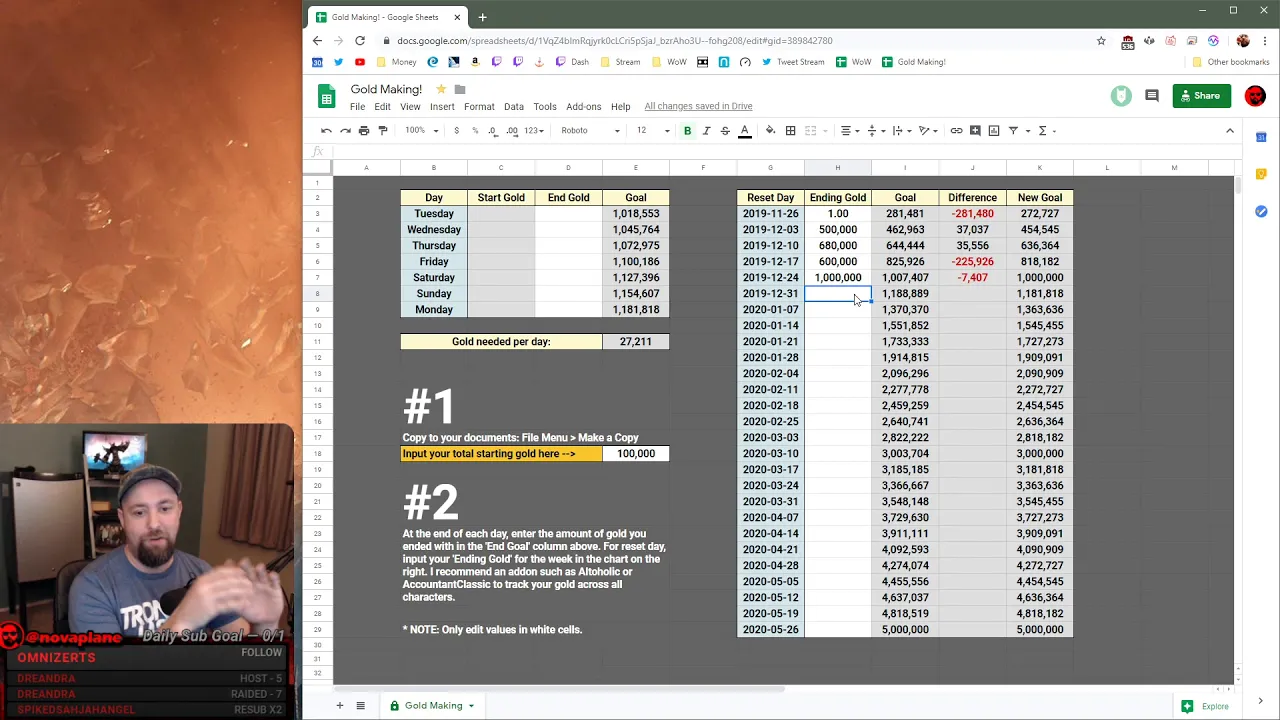Select the Gold Making sheet tab
Screen dimensions: 1280x720
pyautogui.click(x=433, y=705)
